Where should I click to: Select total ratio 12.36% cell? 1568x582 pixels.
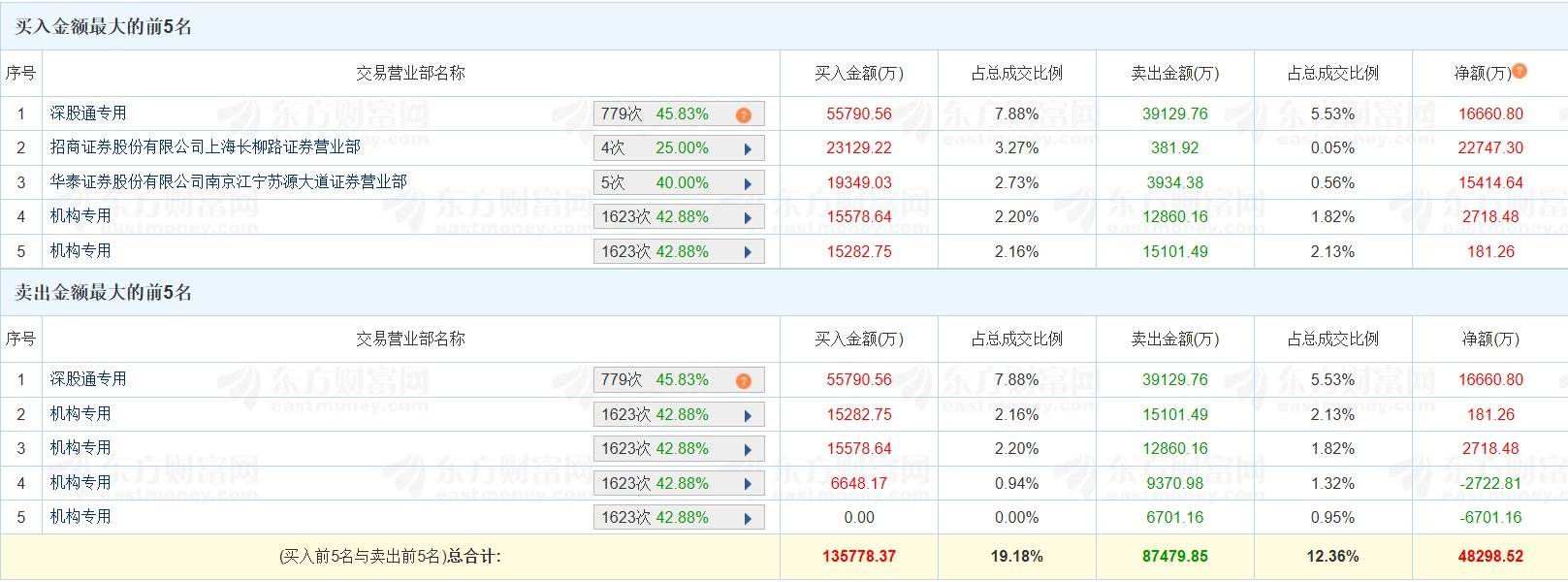click(x=1333, y=557)
